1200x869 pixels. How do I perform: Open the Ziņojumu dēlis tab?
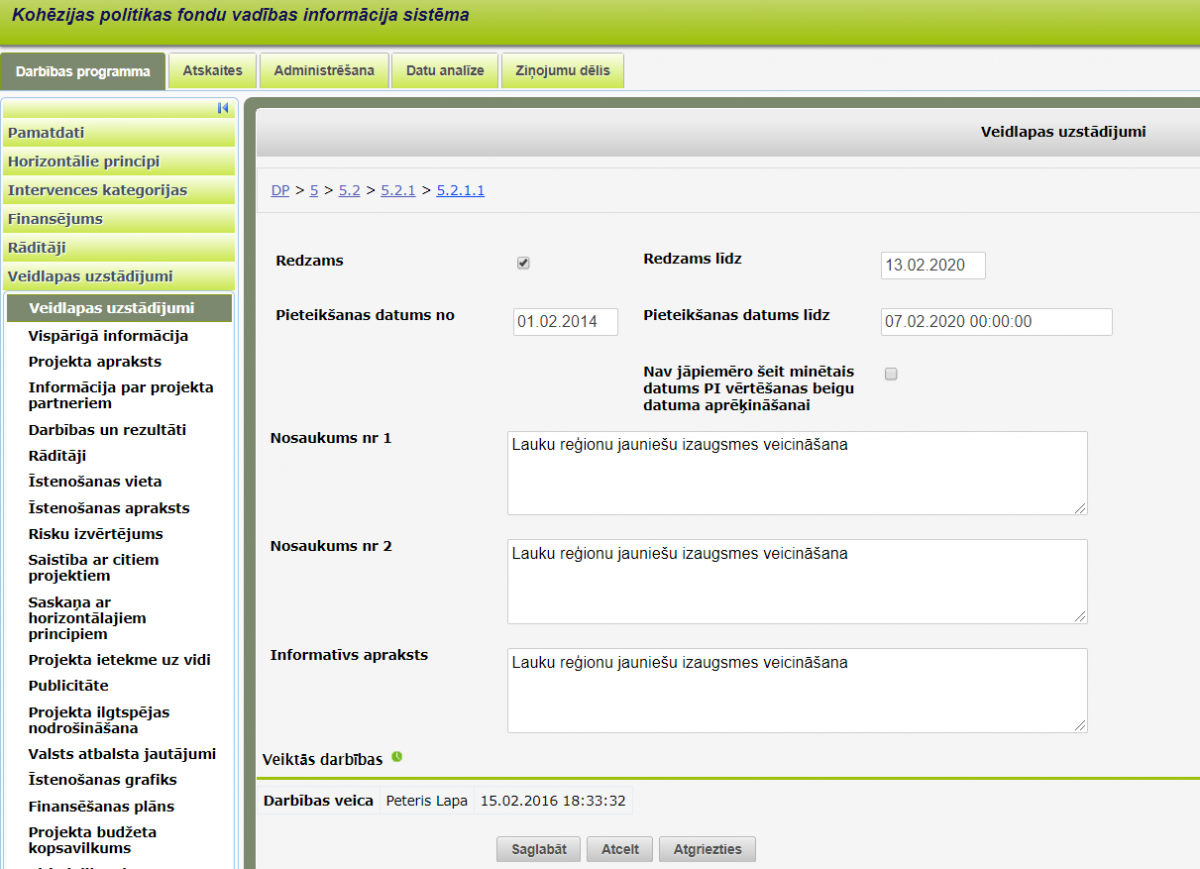coord(562,71)
